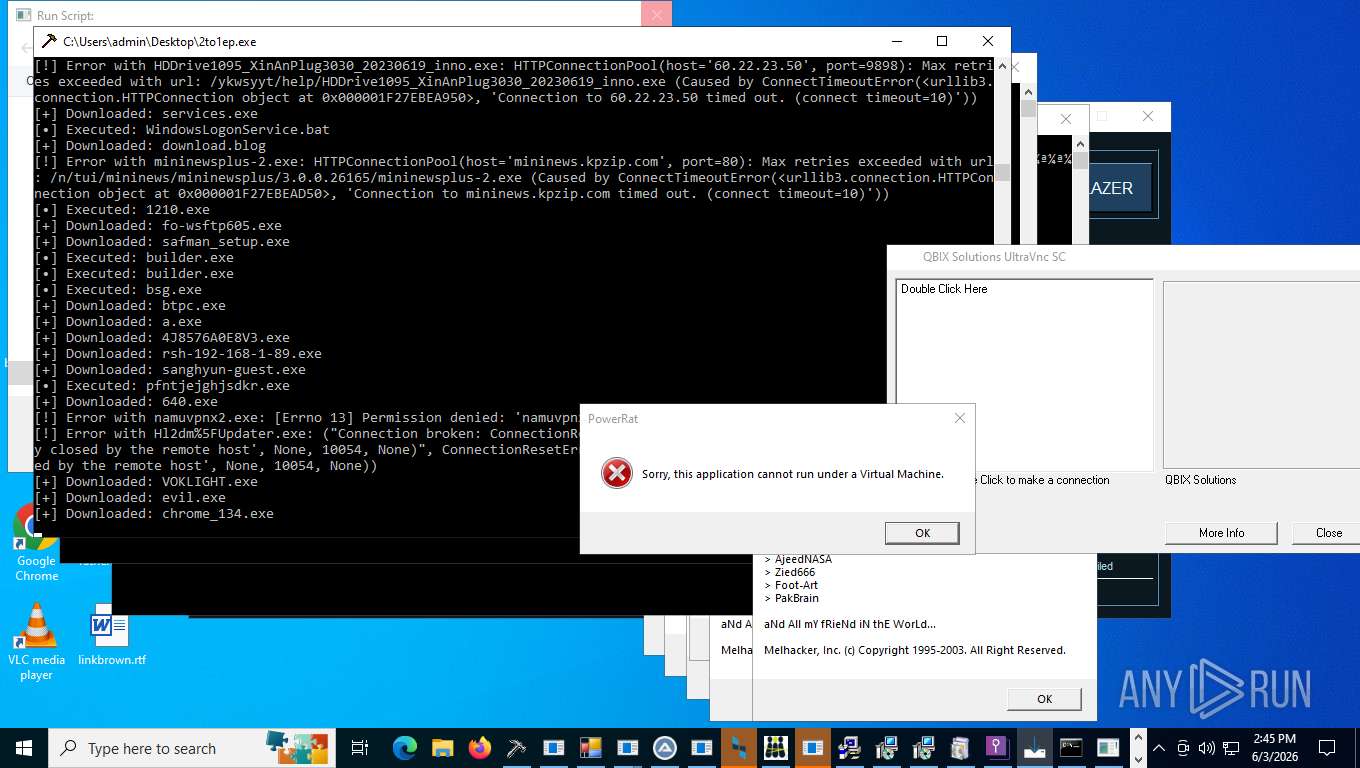Click OK in the PowerRat dialog

click(922, 533)
